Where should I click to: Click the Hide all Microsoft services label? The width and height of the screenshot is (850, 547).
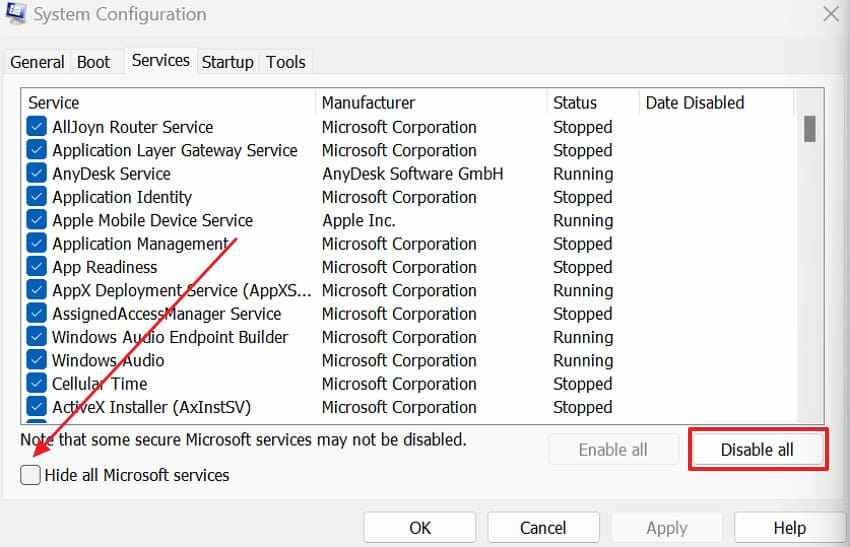click(x=137, y=475)
